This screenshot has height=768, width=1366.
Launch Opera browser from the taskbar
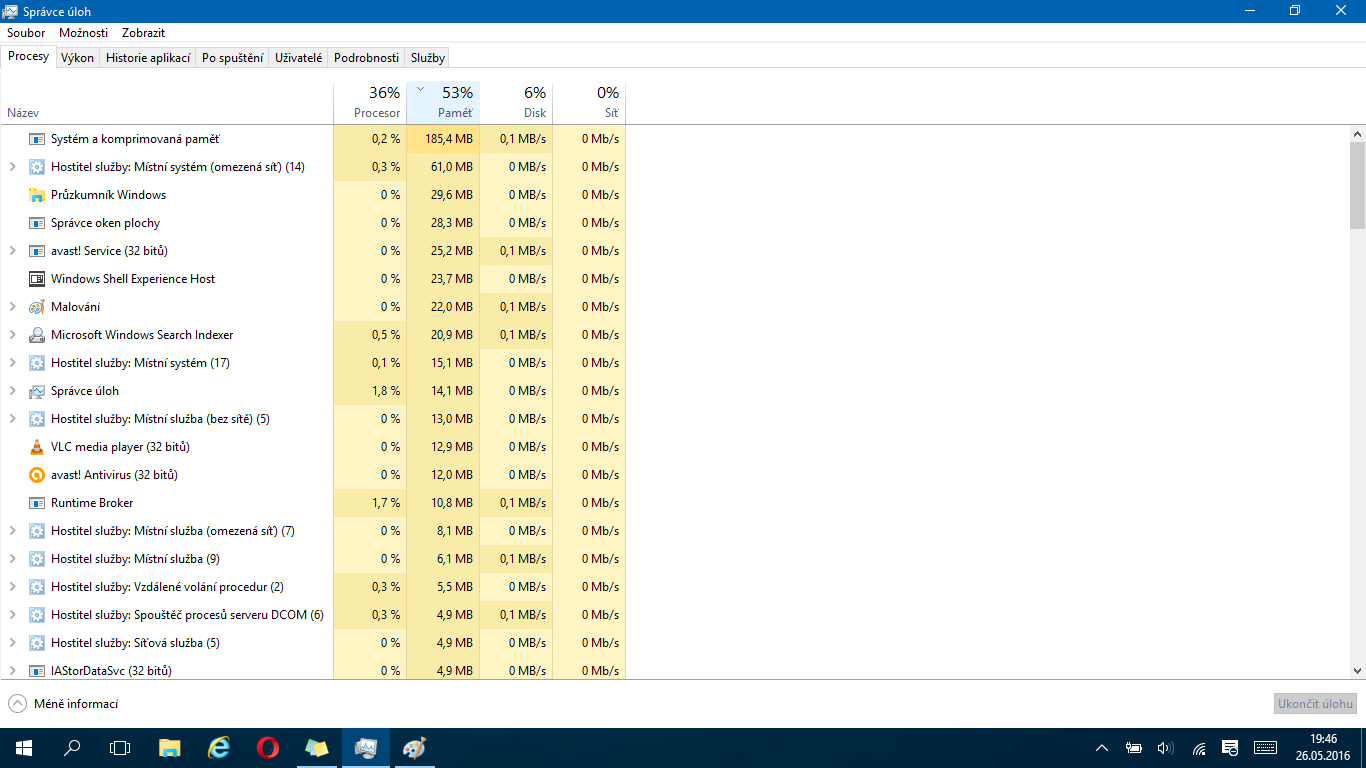click(267, 748)
